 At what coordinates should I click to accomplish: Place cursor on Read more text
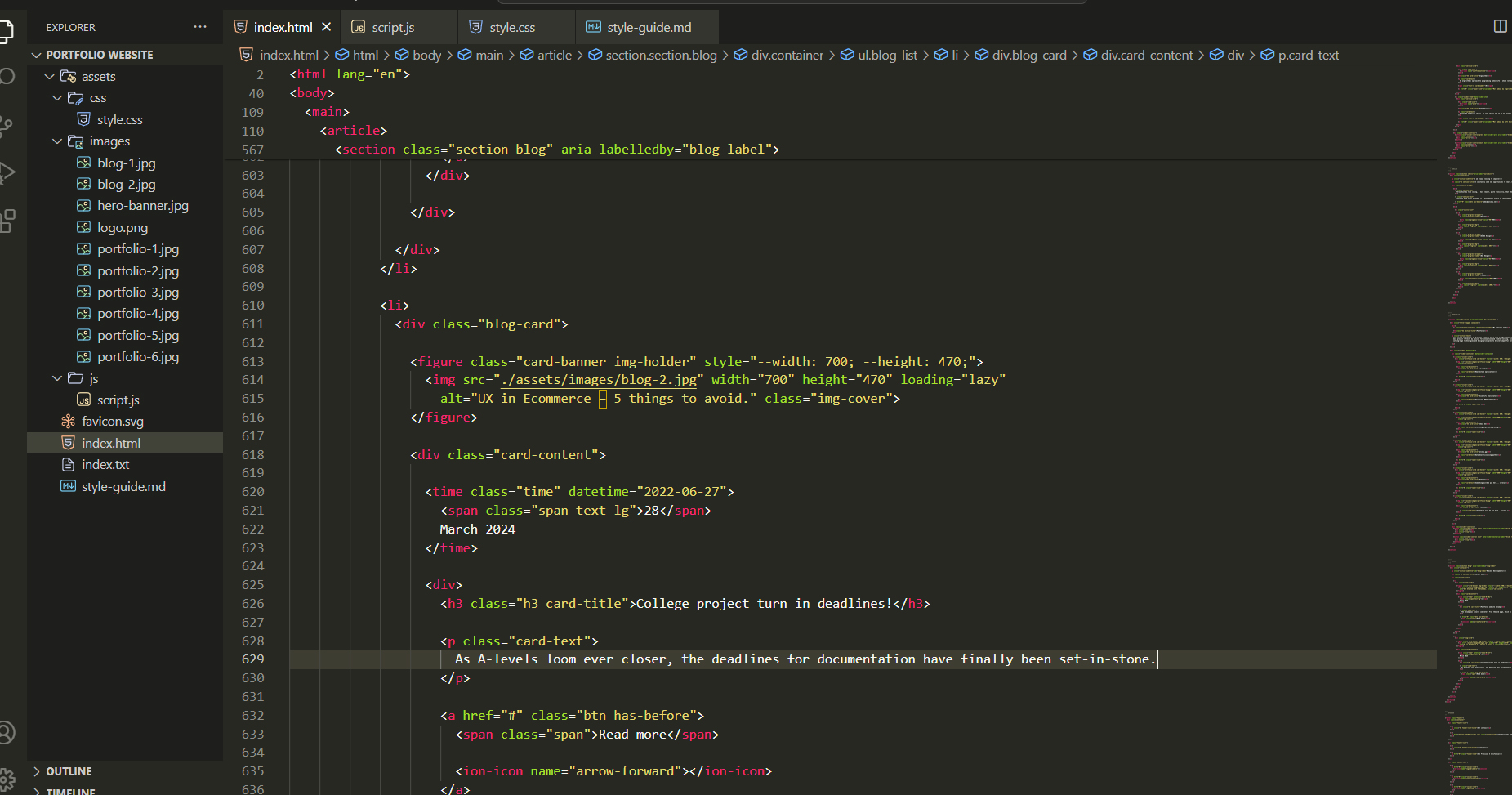[x=633, y=735]
